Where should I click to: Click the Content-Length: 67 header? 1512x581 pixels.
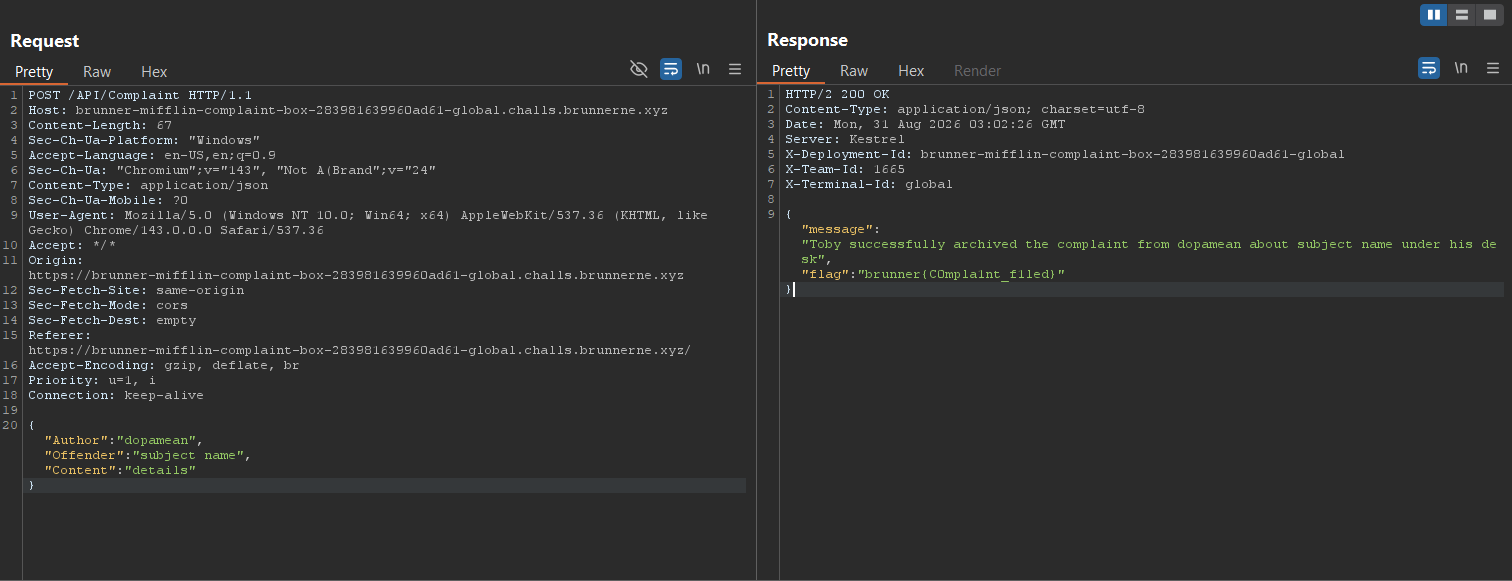point(100,125)
